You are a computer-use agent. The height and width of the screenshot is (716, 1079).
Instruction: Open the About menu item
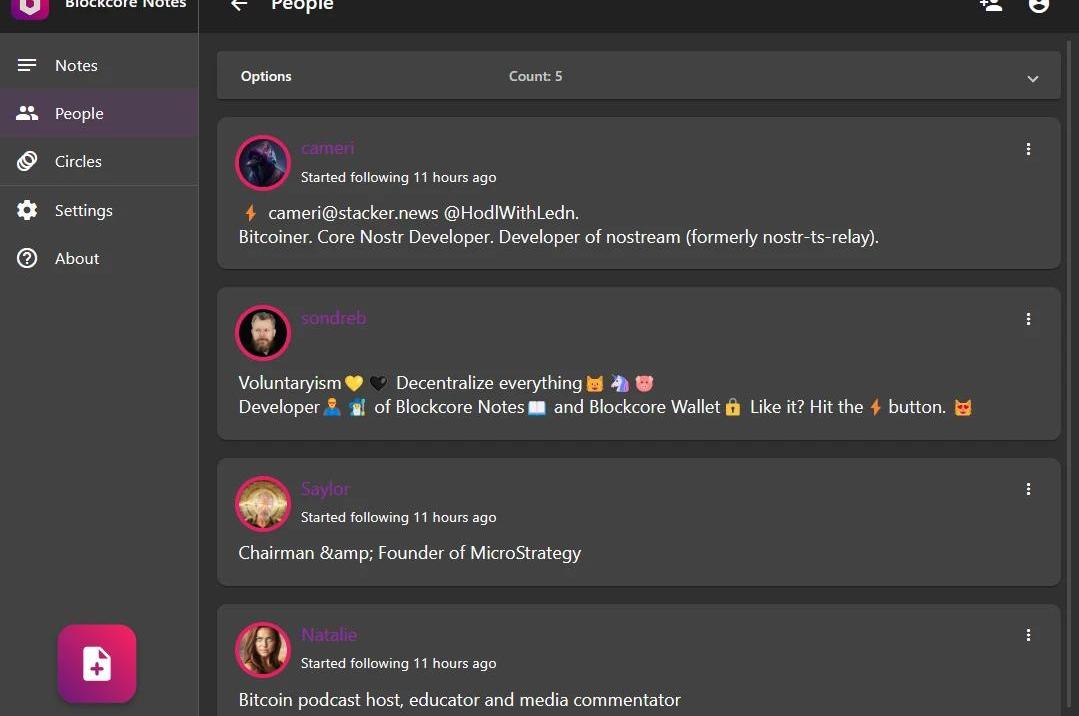[x=99, y=258]
